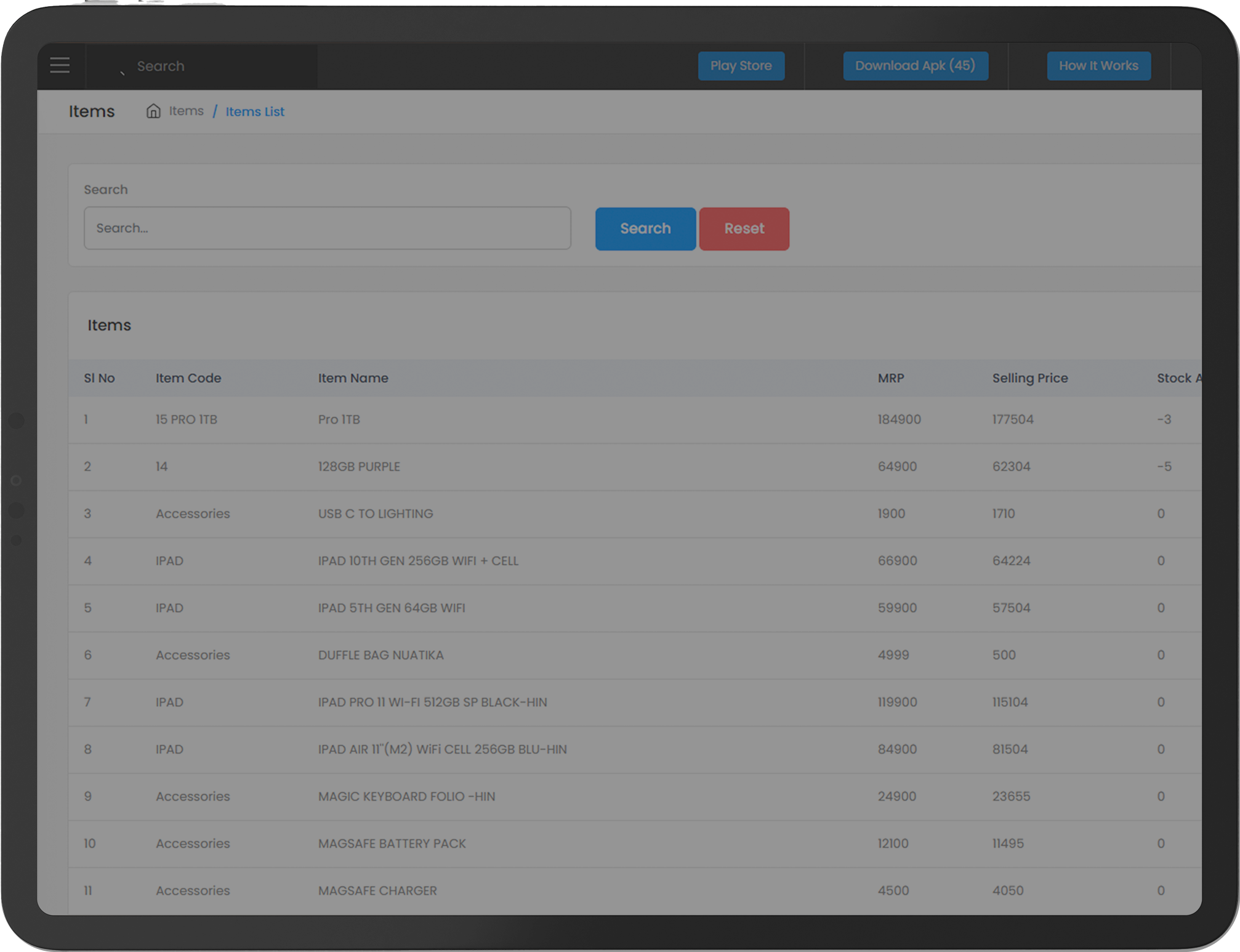This screenshot has height=952, width=1240.
Task: Select the MAGSAFE CHARGER item row
Action: [x=377, y=890]
